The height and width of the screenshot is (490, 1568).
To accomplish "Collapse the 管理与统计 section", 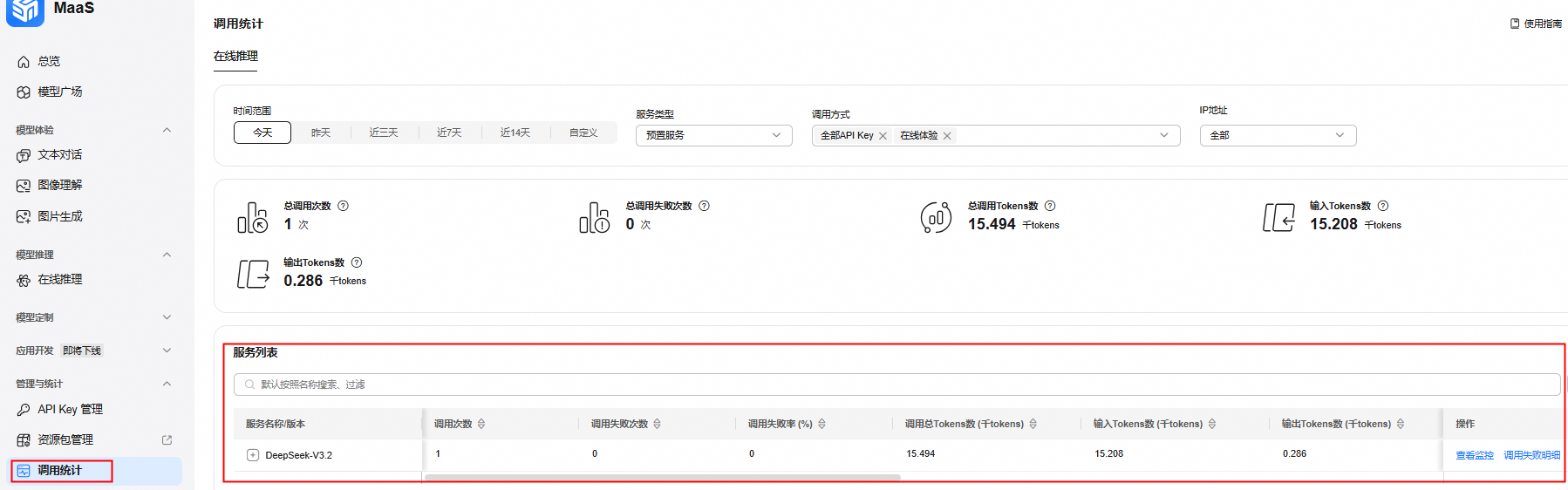I will 167,384.
